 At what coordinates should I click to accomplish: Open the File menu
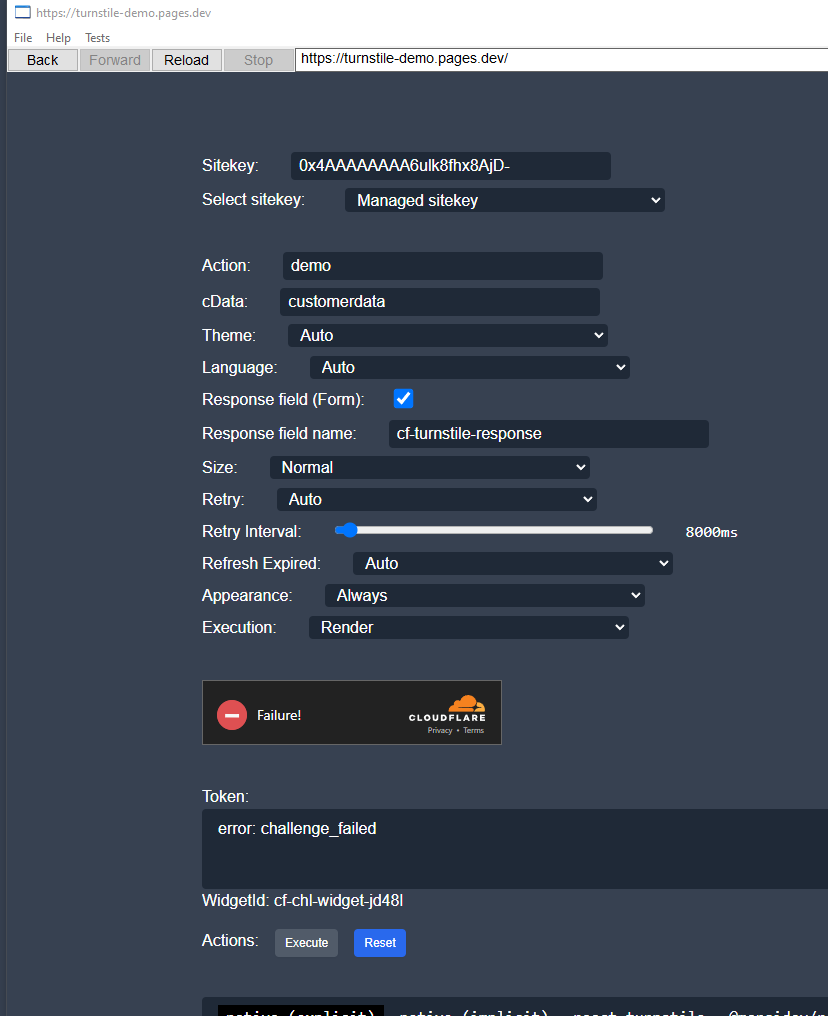click(x=22, y=38)
